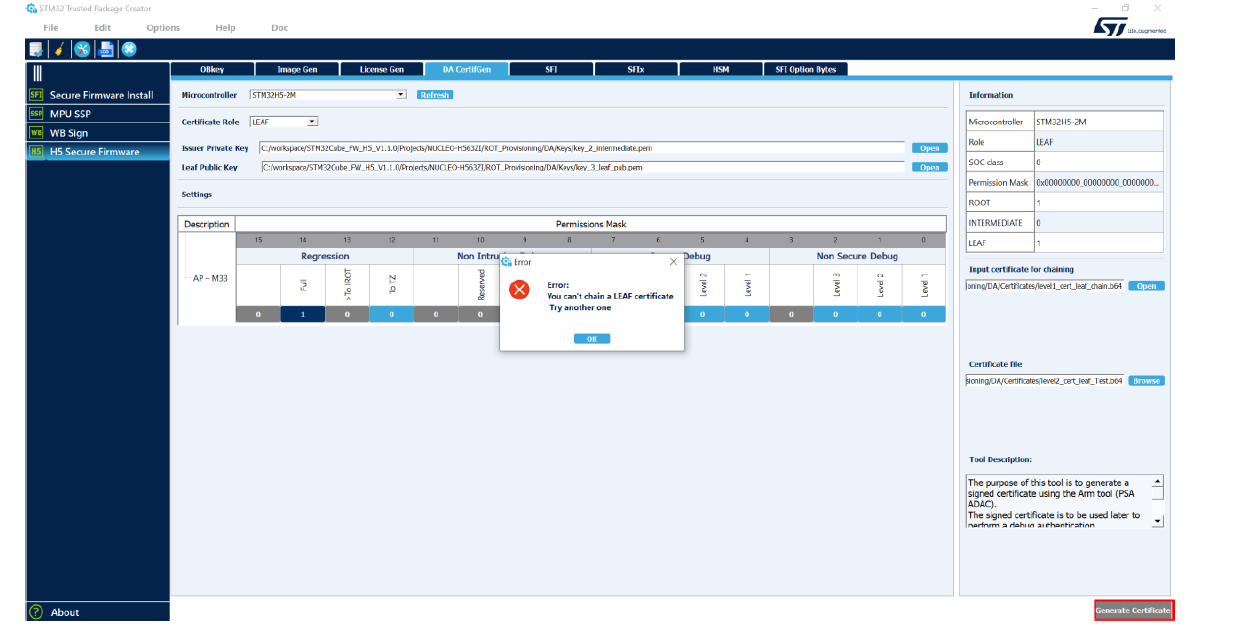1234x627 pixels.
Task: Click the Permissions Mask table header
Action: pyautogui.click(x=590, y=224)
